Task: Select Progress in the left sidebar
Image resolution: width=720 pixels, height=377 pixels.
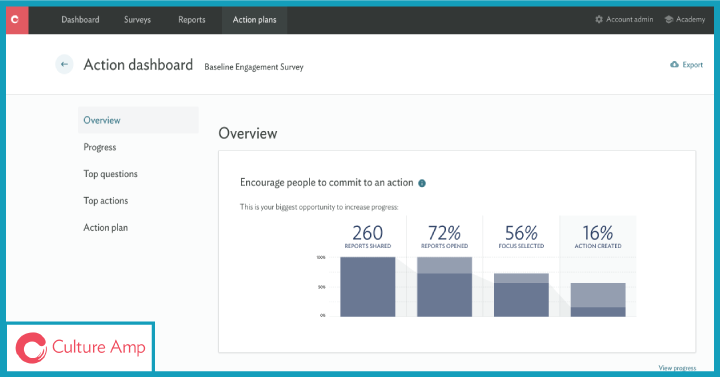Action: tap(100, 147)
